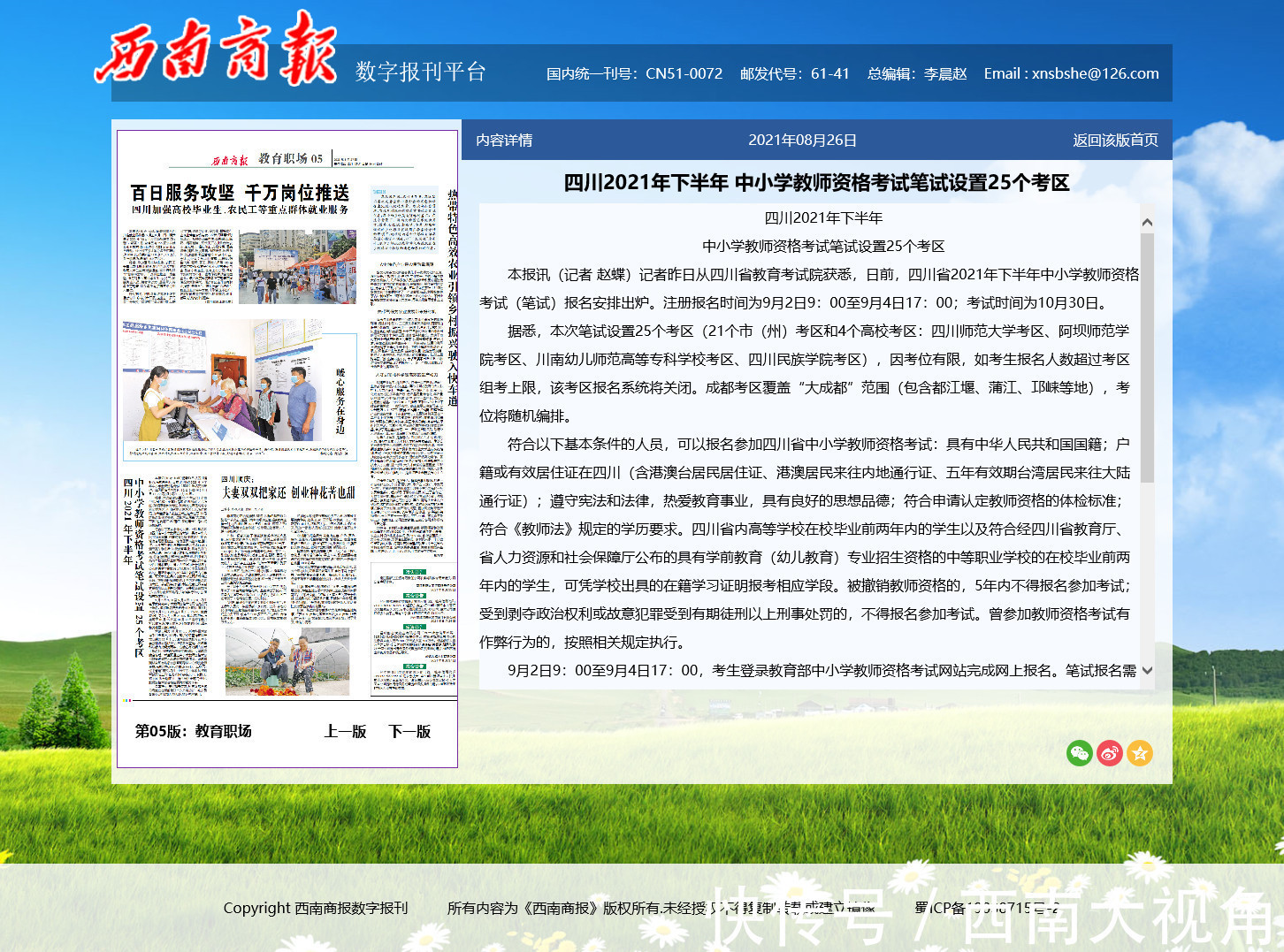Add article to QQ Zone favorites star
The image size is (1284, 952).
[1140, 753]
